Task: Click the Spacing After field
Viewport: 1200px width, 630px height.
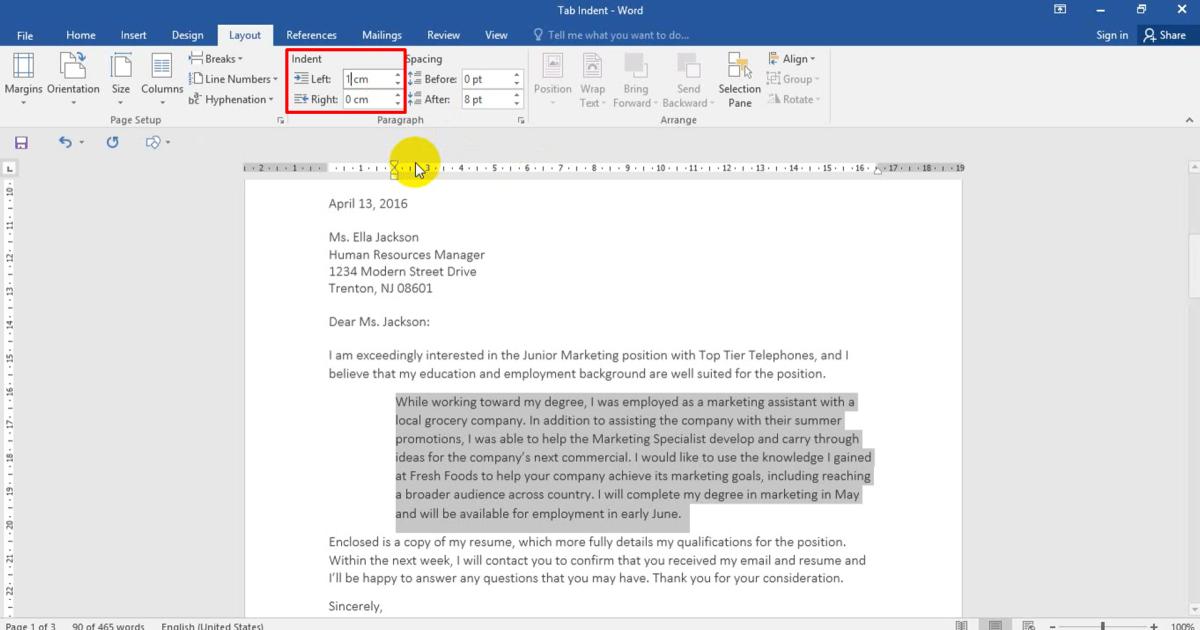Action: (486, 99)
